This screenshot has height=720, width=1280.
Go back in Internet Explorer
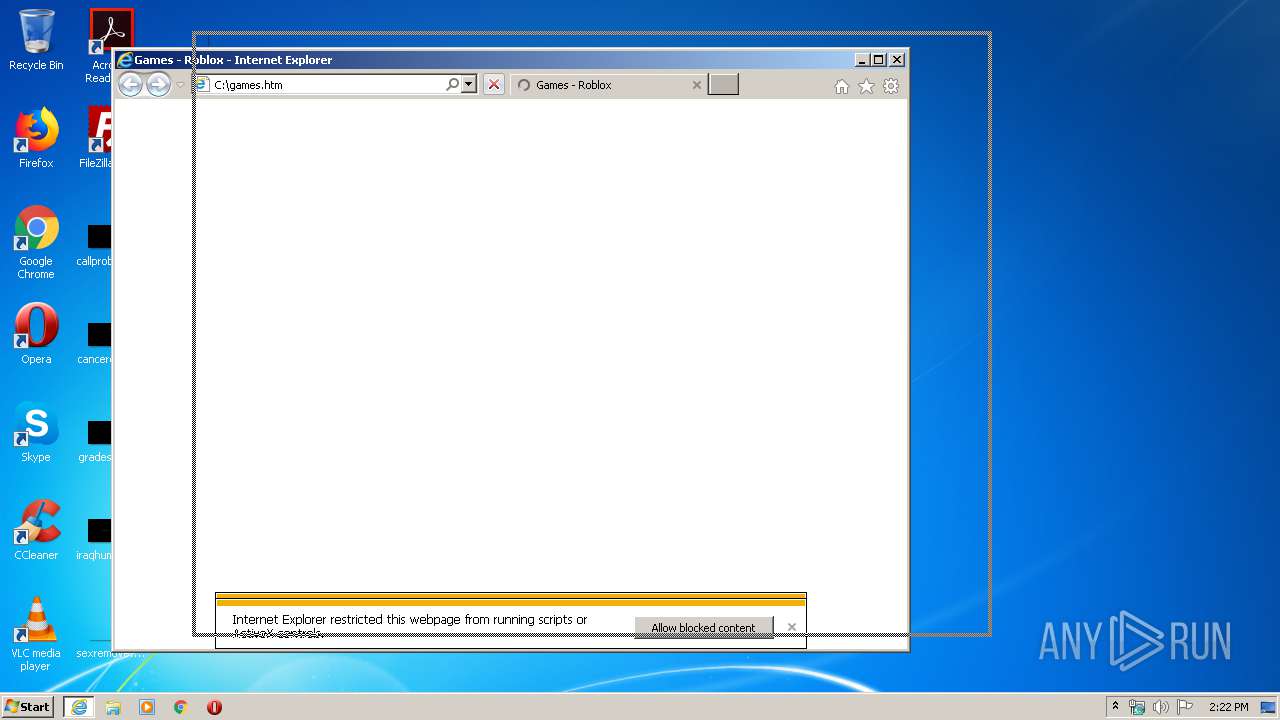click(130, 85)
